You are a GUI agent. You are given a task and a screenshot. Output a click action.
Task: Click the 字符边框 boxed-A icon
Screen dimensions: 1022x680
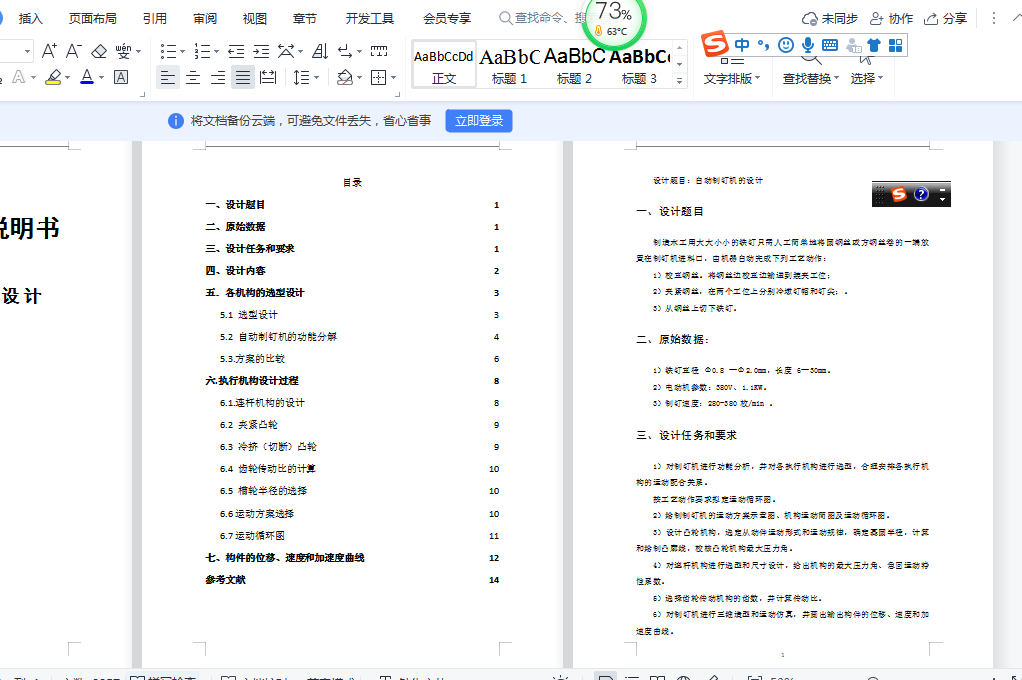coord(121,76)
